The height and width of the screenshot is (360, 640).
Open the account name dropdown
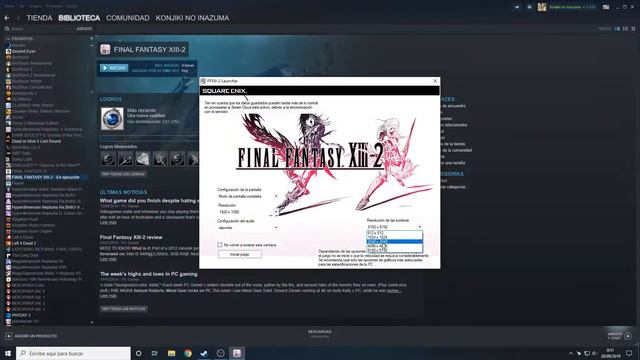coord(572,7)
